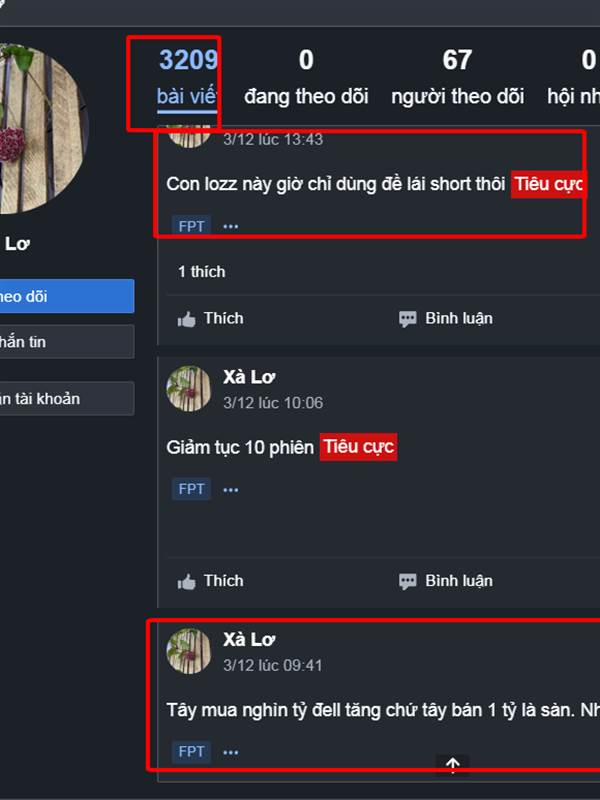This screenshot has width=600, height=800.
Task: Click comment bubble icon on 10:06 post
Action: click(407, 582)
